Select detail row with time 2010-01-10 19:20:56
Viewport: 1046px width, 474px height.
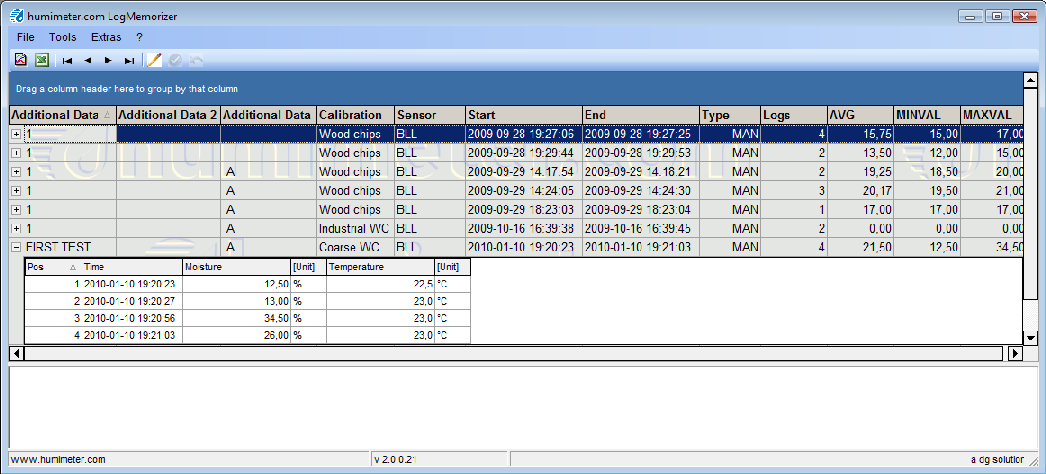coord(247,318)
